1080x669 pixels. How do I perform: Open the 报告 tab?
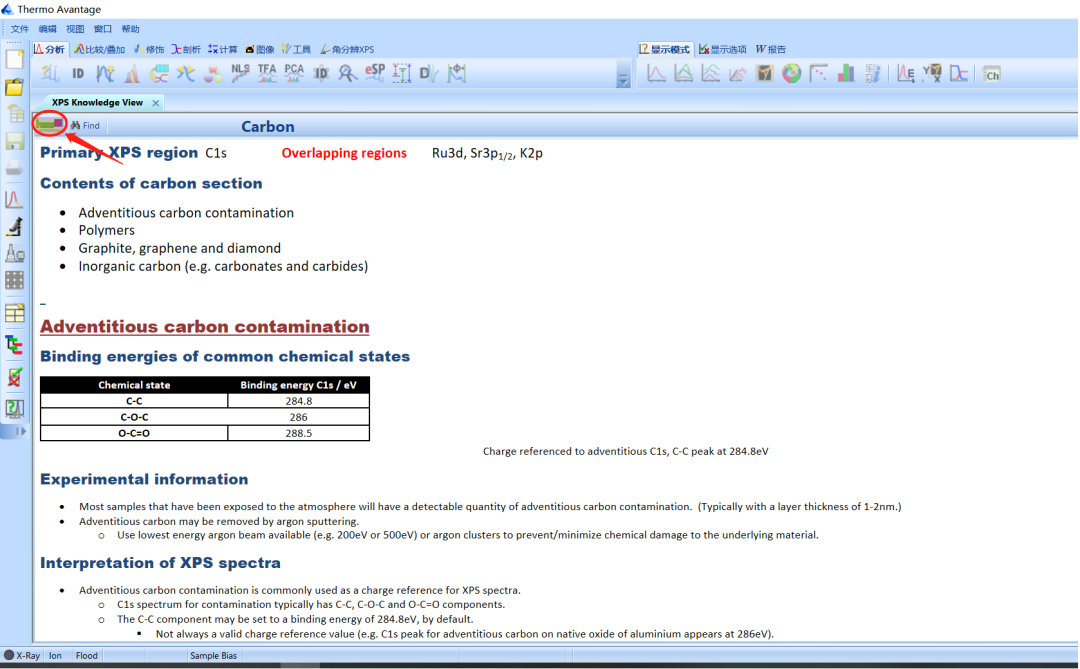(x=771, y=50)
